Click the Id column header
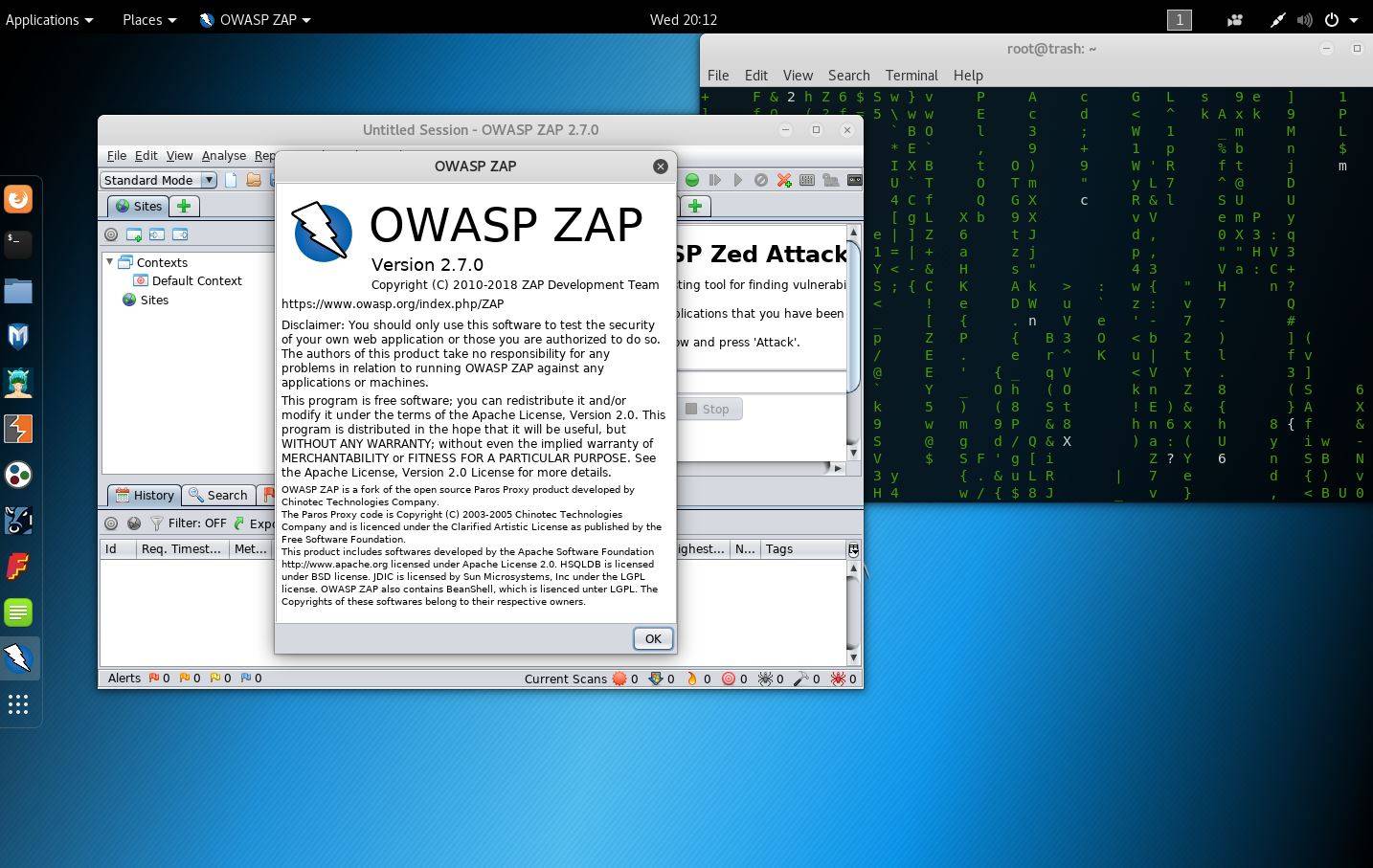 coord(118,549)
